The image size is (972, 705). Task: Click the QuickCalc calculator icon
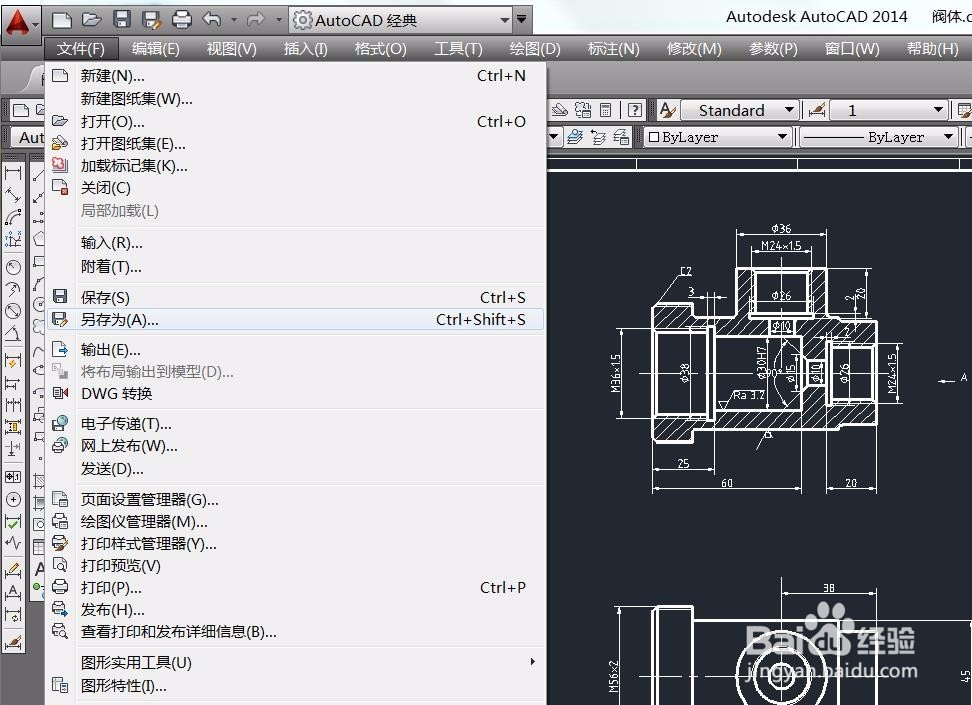(x=605, y=110)
